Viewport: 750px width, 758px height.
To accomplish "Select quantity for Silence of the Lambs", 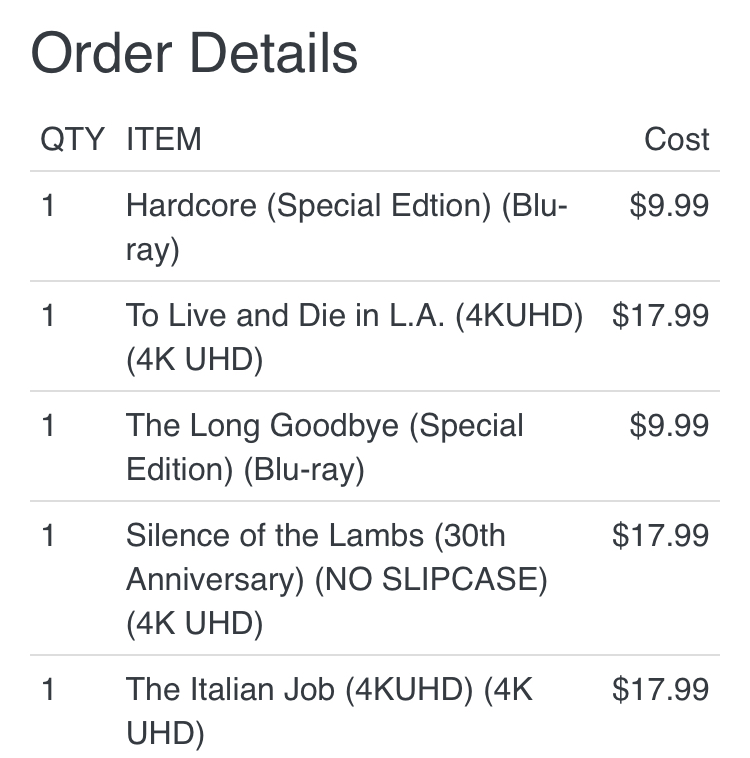I will (x=49, y=536).
